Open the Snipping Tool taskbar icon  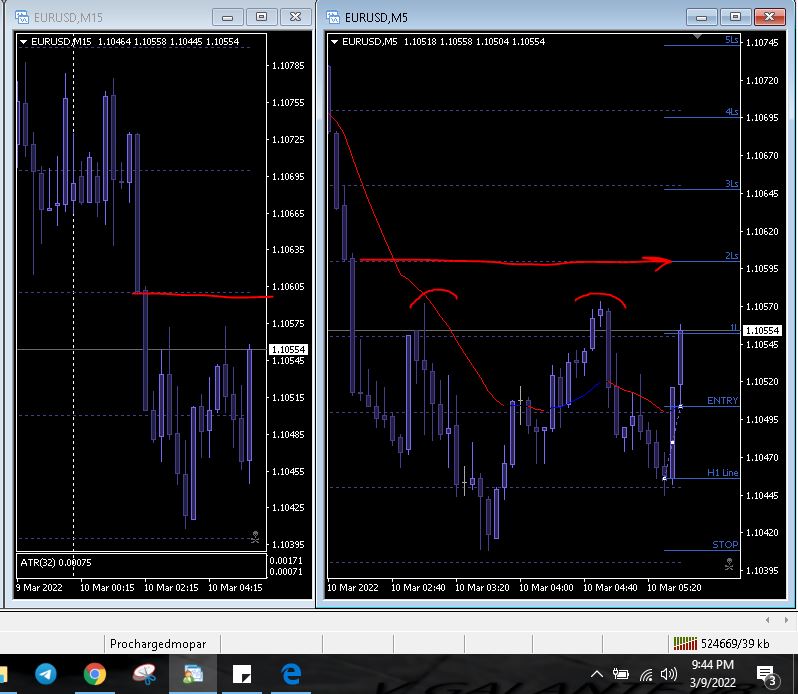(x=144, y=674)
